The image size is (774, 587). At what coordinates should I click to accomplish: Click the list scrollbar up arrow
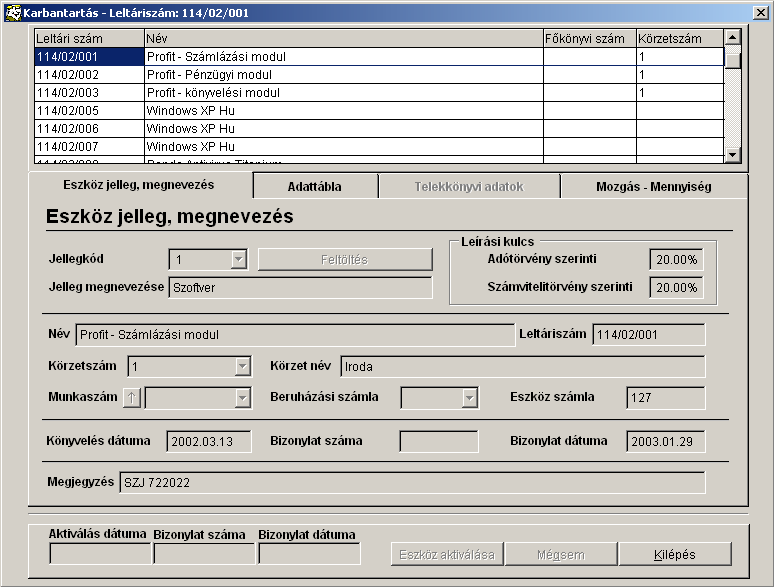tap(733, 37)
